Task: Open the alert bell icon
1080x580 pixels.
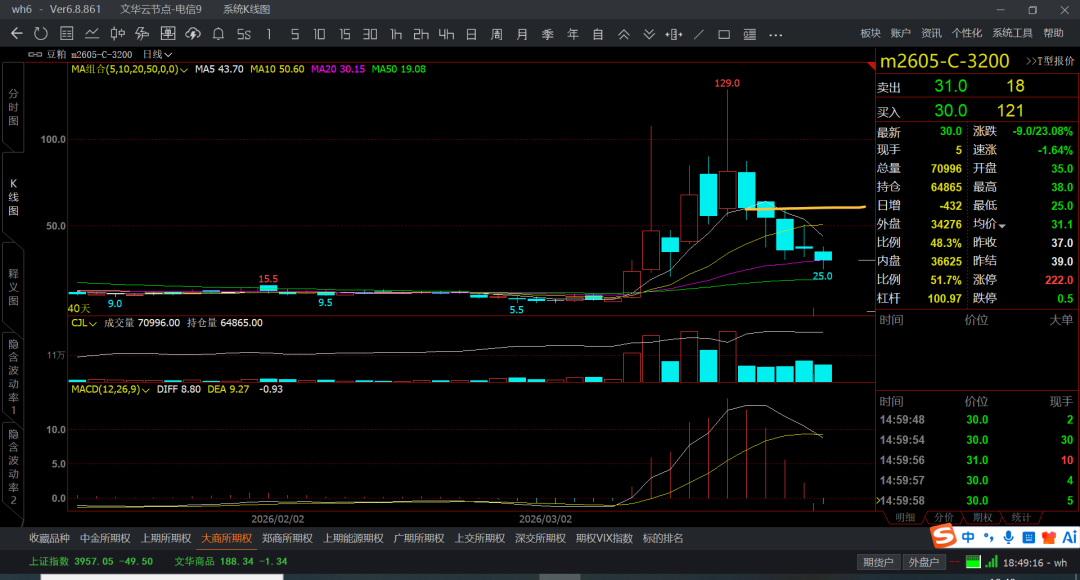Action: point(218,34)
